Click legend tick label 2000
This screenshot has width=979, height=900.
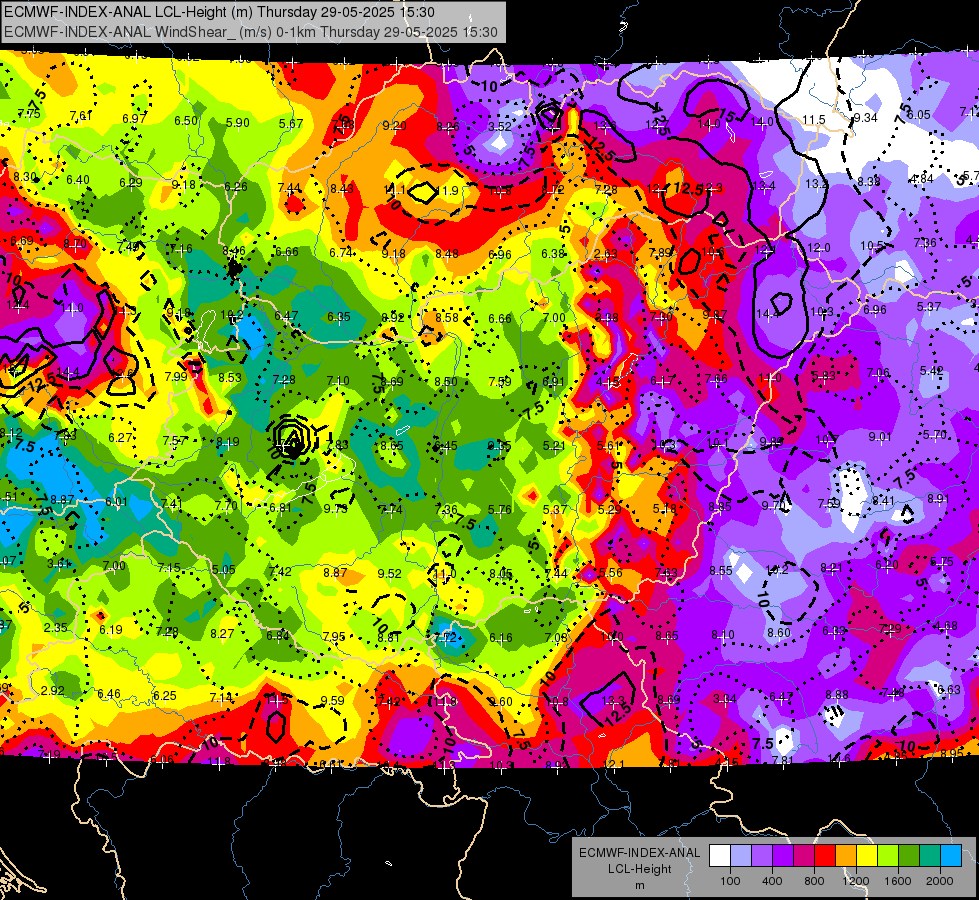point(940,881)
